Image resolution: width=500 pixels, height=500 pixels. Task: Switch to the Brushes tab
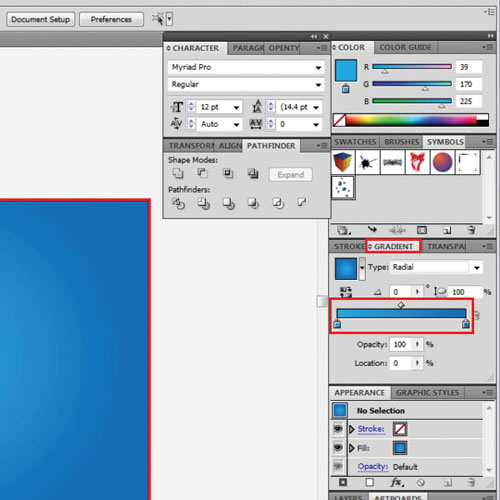coord(401,142)
